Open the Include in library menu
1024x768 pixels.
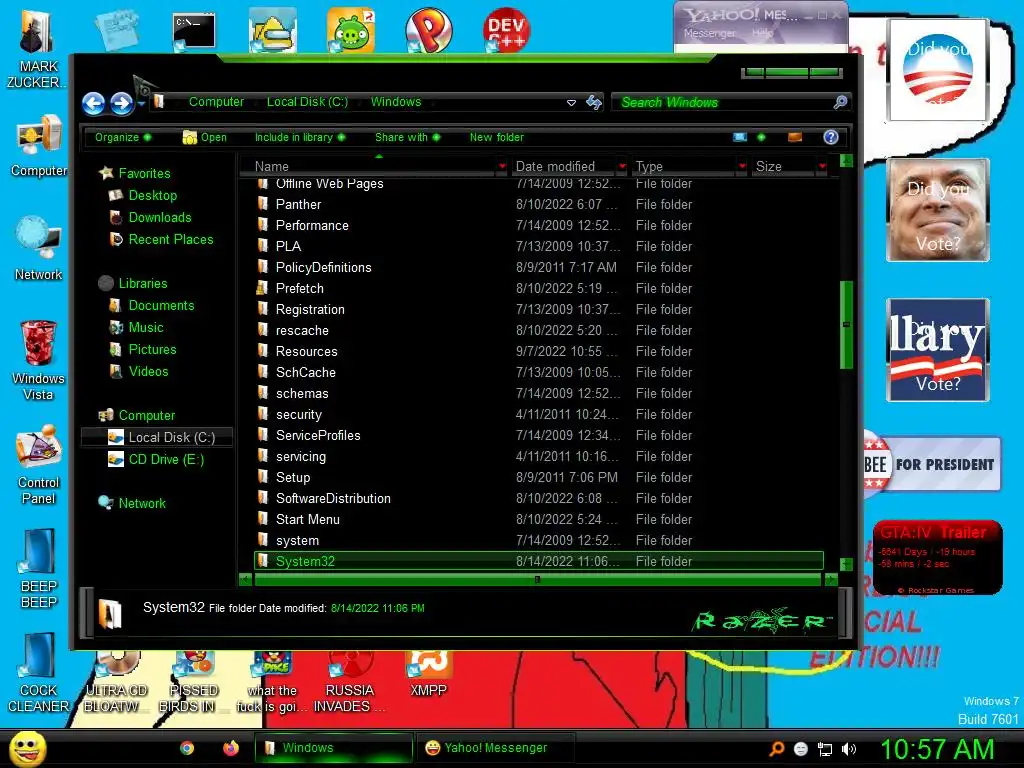click(x=300, y=137)
